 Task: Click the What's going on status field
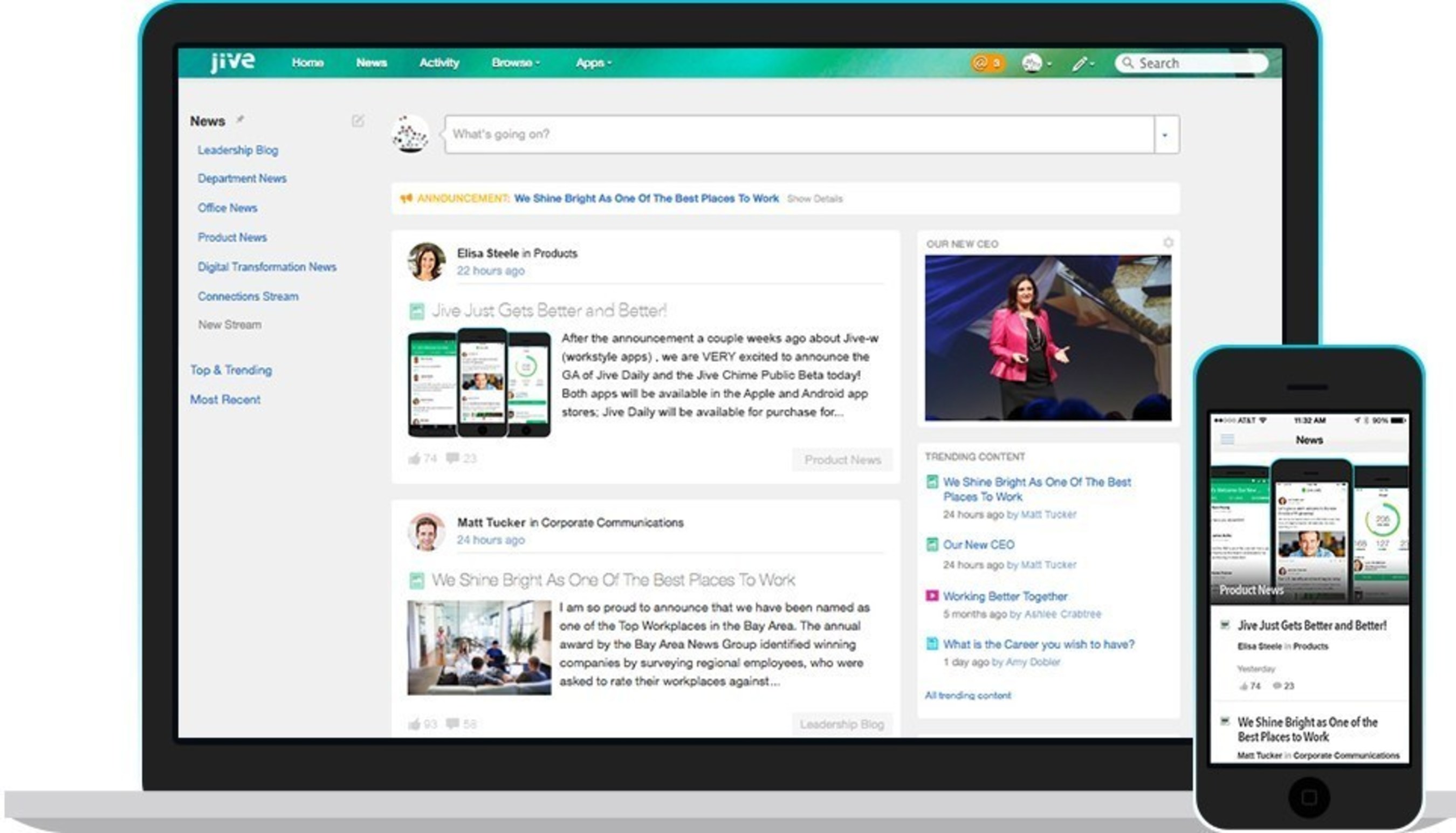(799, 134)
